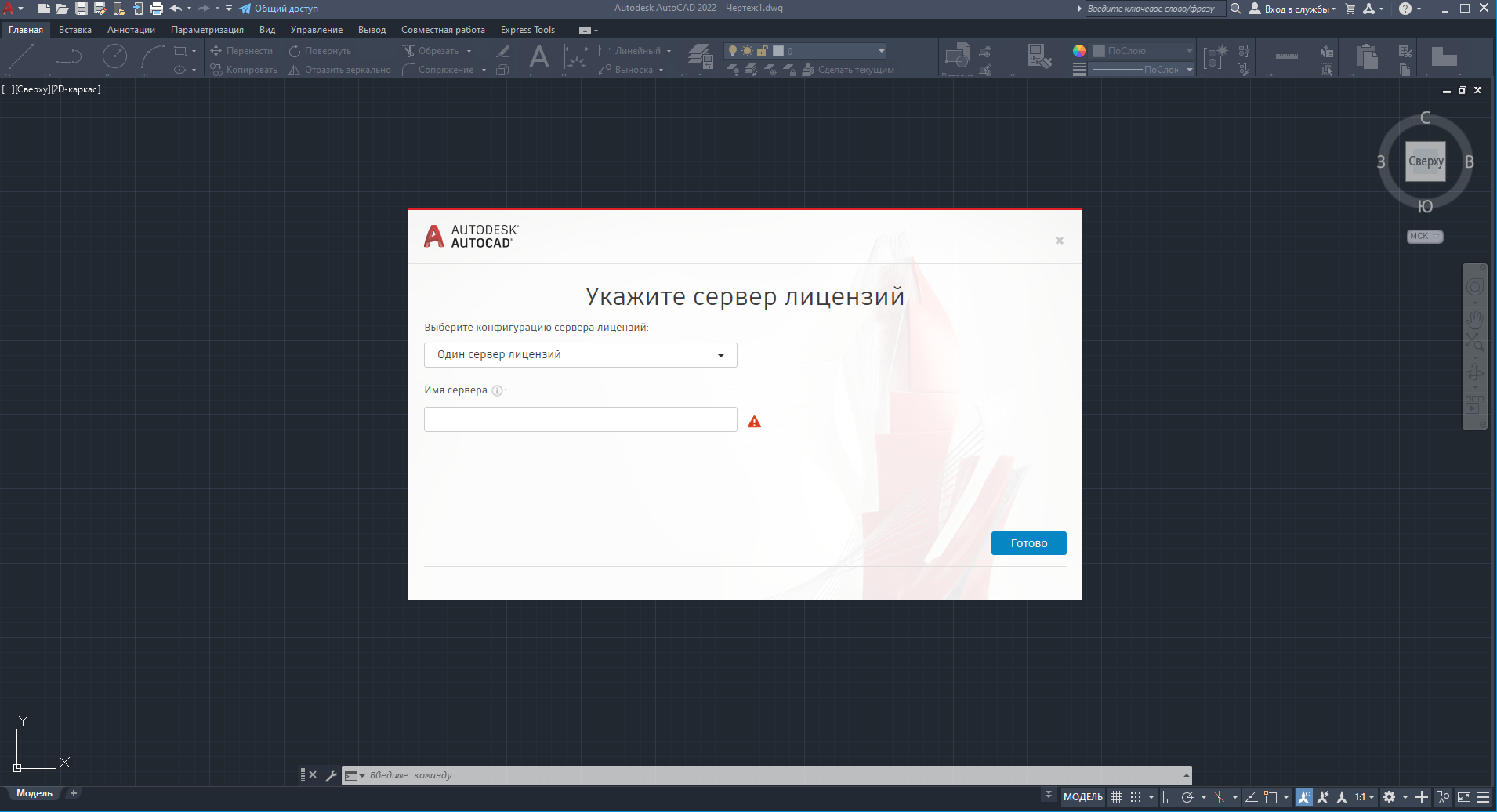Click Сделать текущим layer button
1497x812 pixels.
848,70
